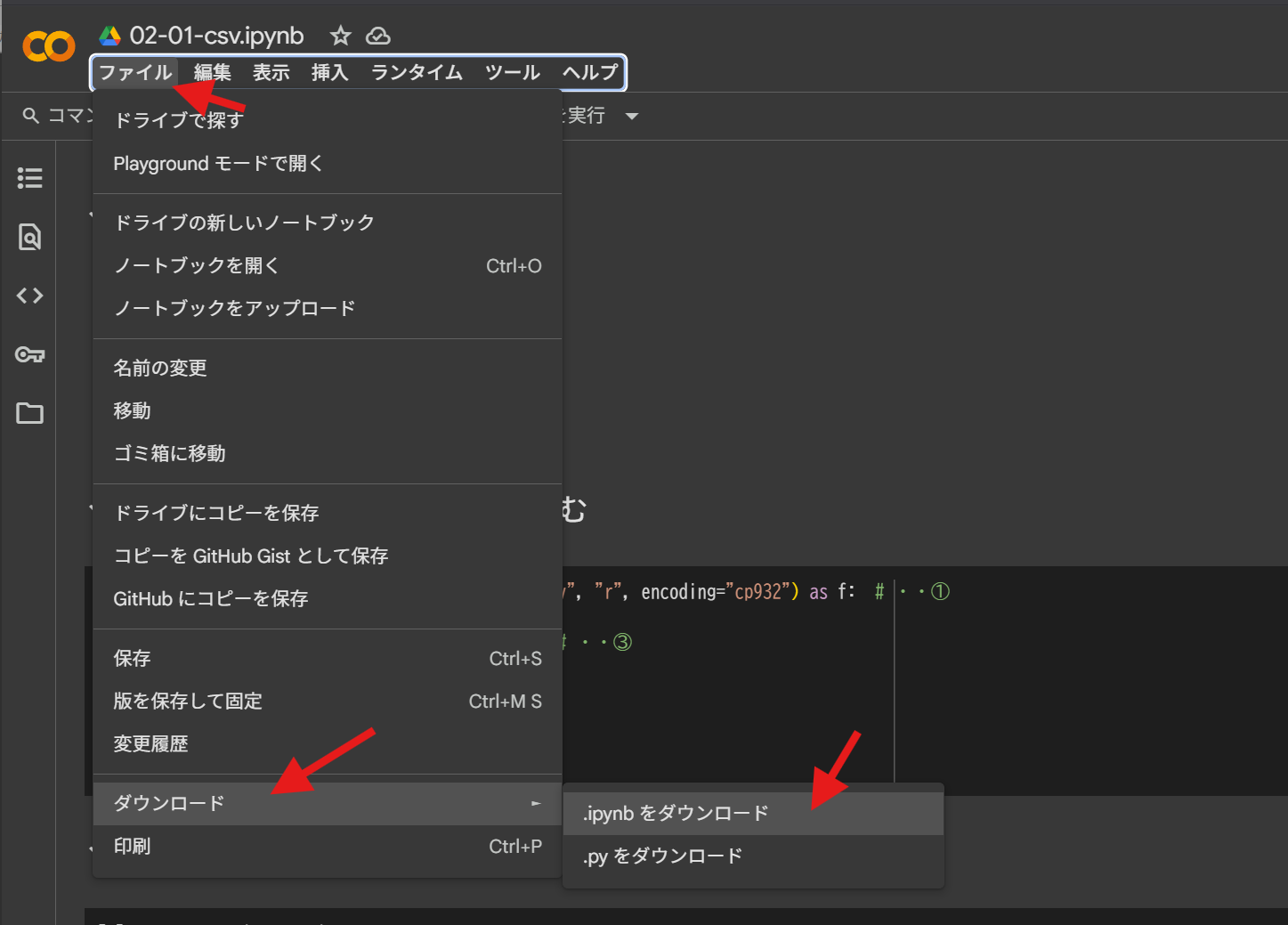Click the Colab logo icon
Screen dimensions: 1288x925
[49, 46]
